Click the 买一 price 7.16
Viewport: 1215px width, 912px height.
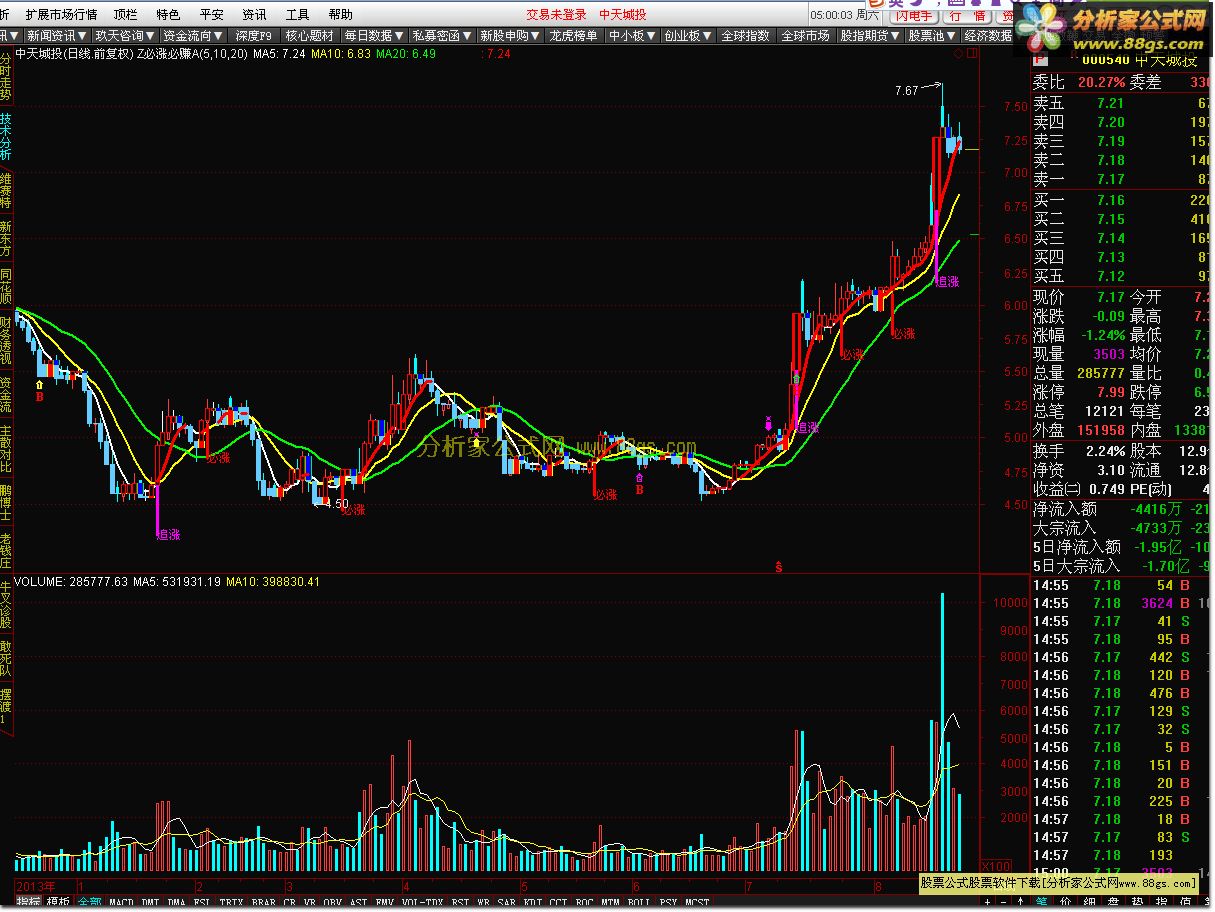point(1110,200)
